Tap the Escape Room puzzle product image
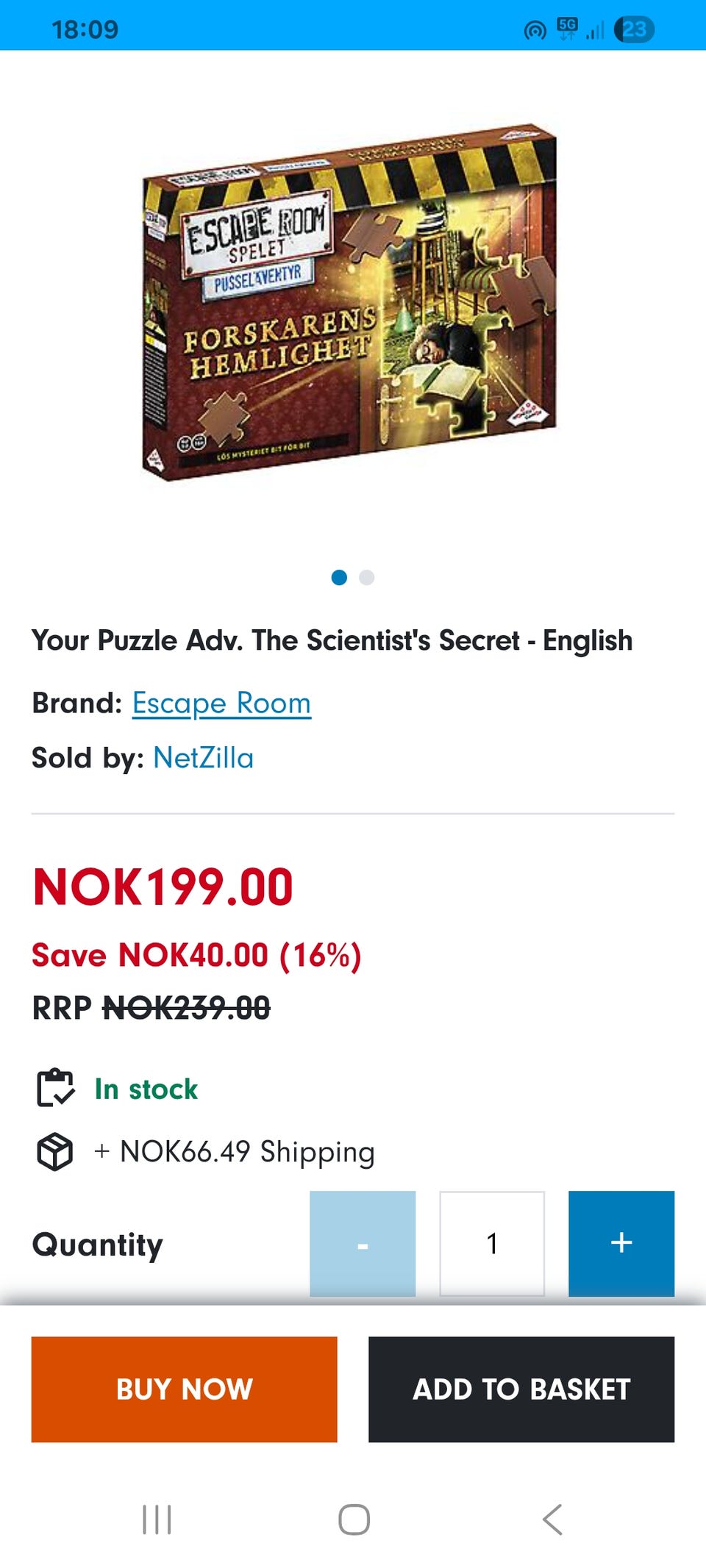Viewport: 706px width, 1568px height. pos(349,301)
